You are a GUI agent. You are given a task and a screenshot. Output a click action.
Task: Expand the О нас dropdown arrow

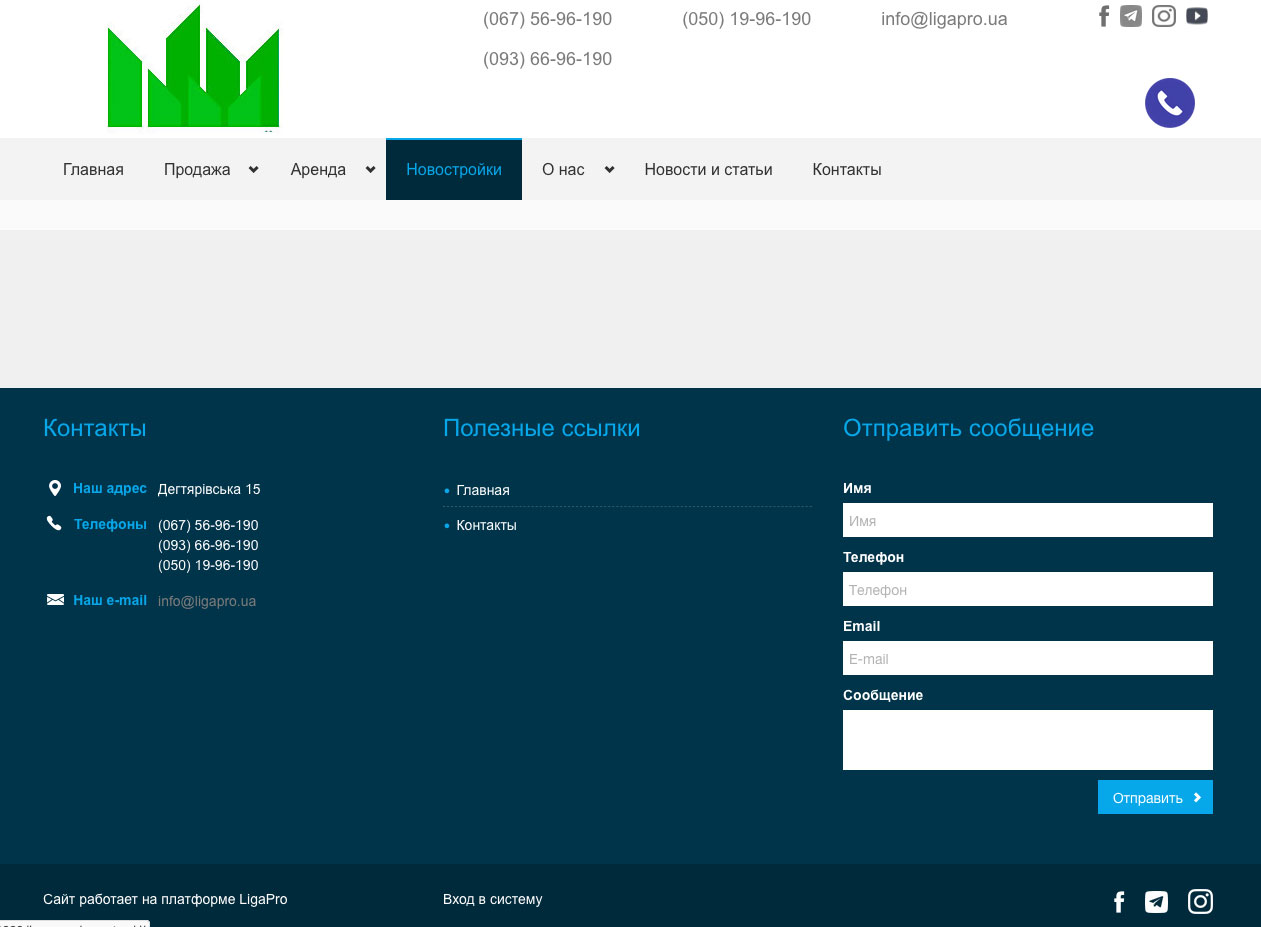(x=609, y=170)
